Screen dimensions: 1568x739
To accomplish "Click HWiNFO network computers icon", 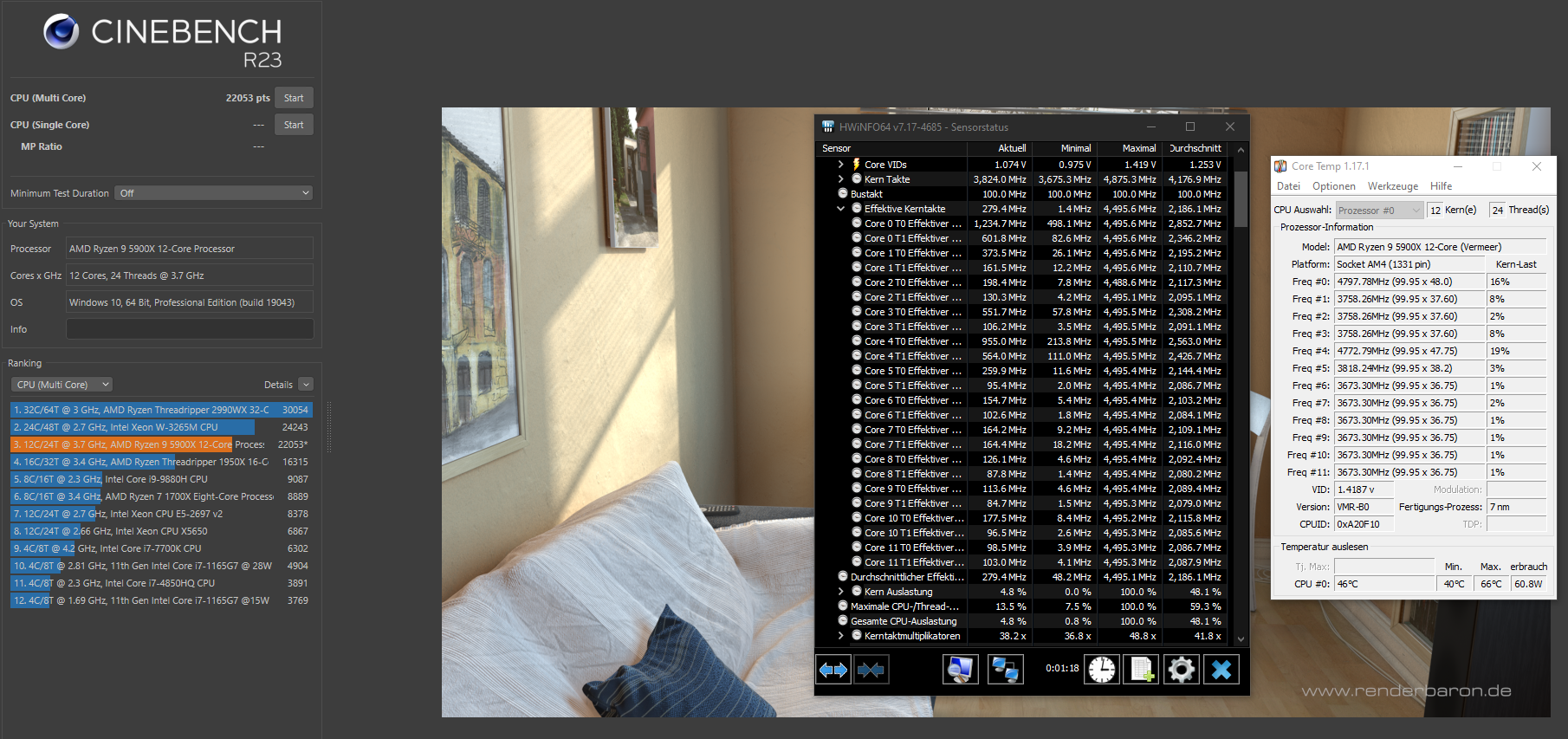I will tap(1005, 670).
